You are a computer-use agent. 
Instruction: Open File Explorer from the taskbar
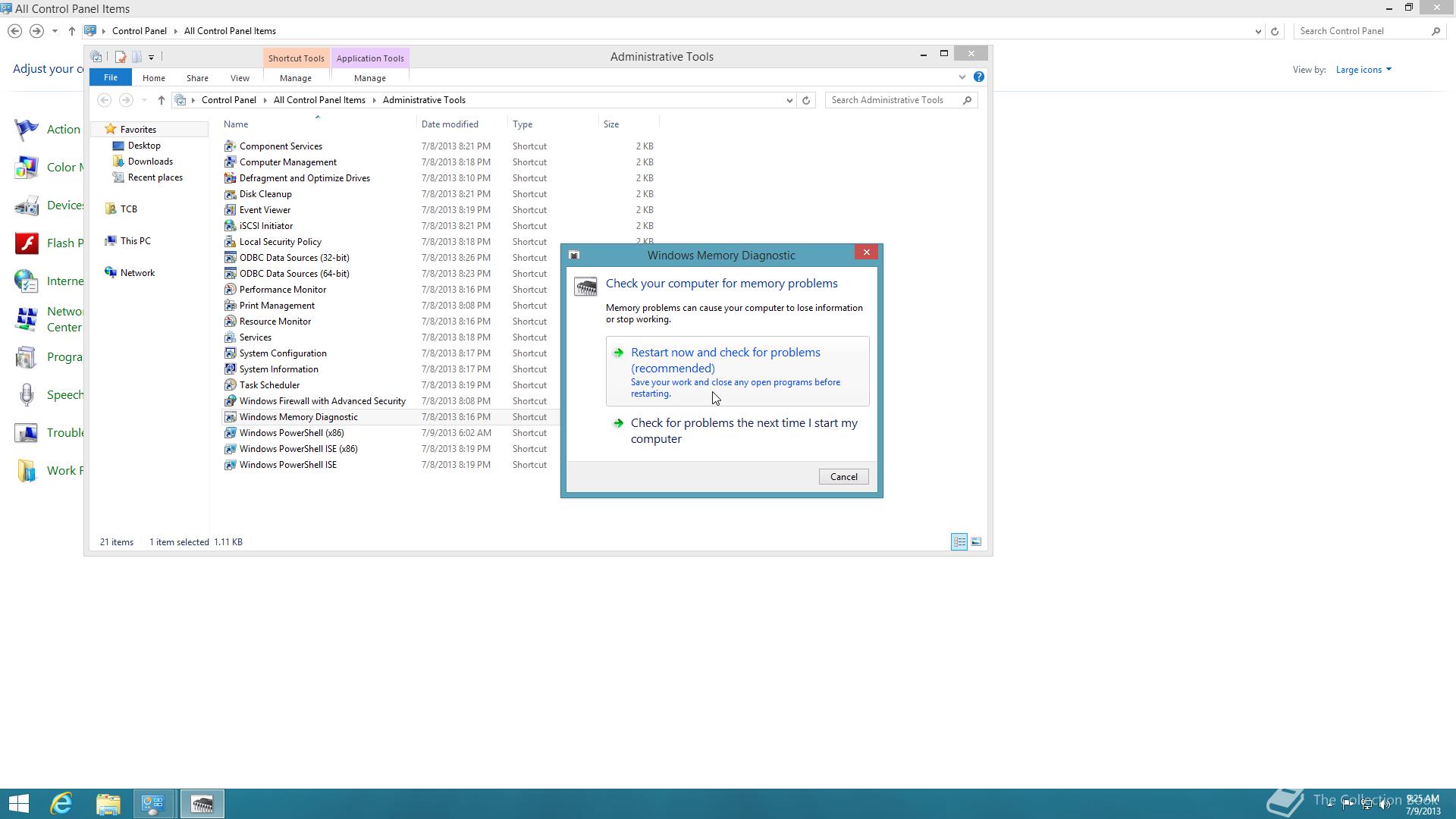point(108,804)
